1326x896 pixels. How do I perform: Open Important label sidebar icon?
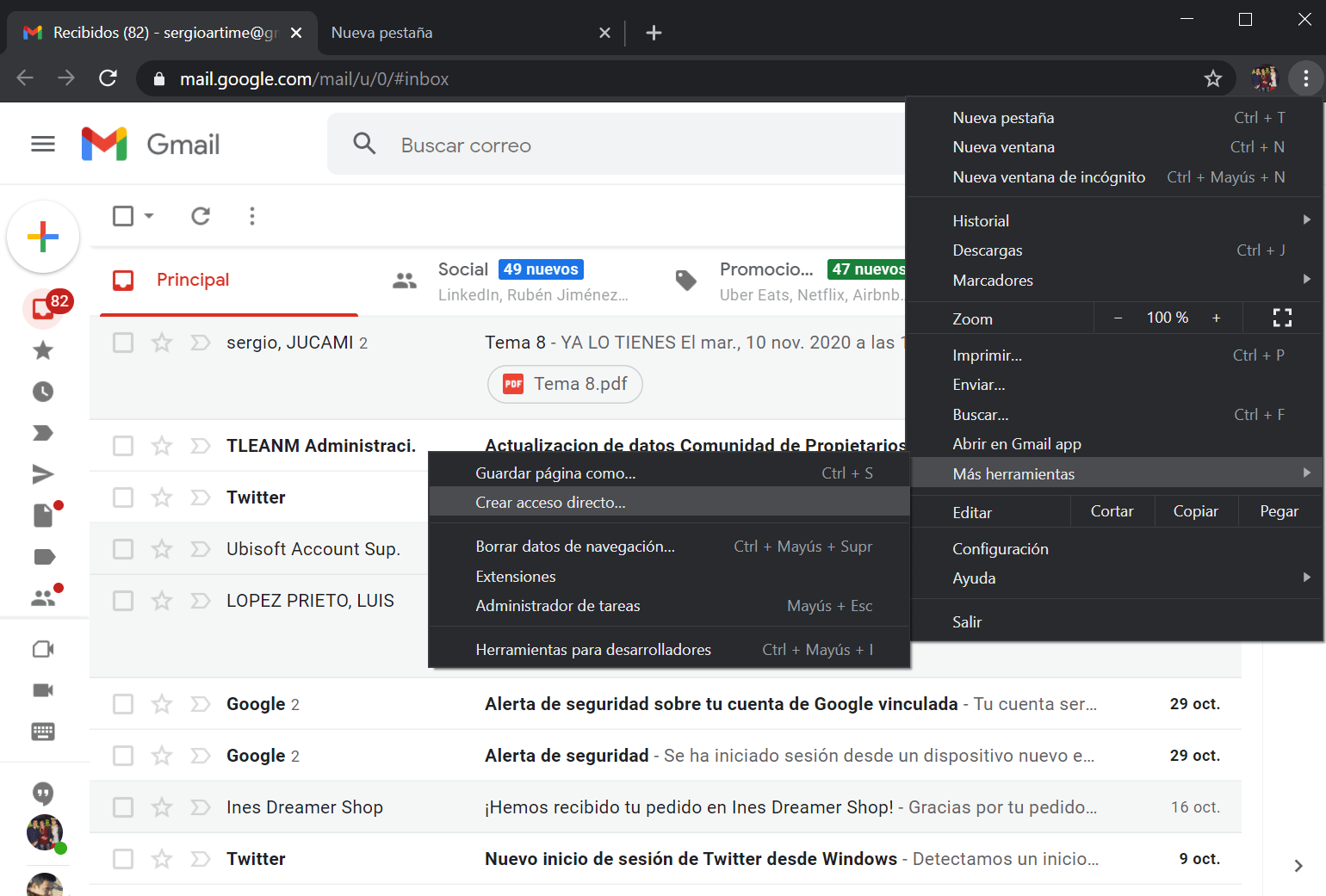click(x=43, y=433)
